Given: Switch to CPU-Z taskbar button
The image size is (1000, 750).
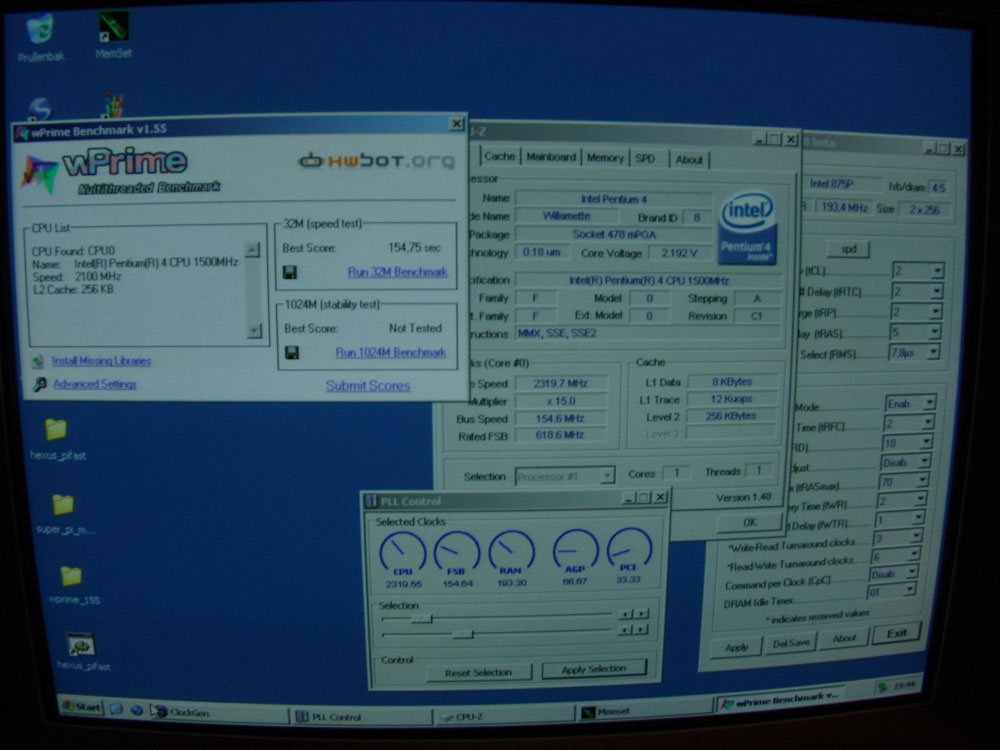Looking at the screenshot, I should click(505, 717).
